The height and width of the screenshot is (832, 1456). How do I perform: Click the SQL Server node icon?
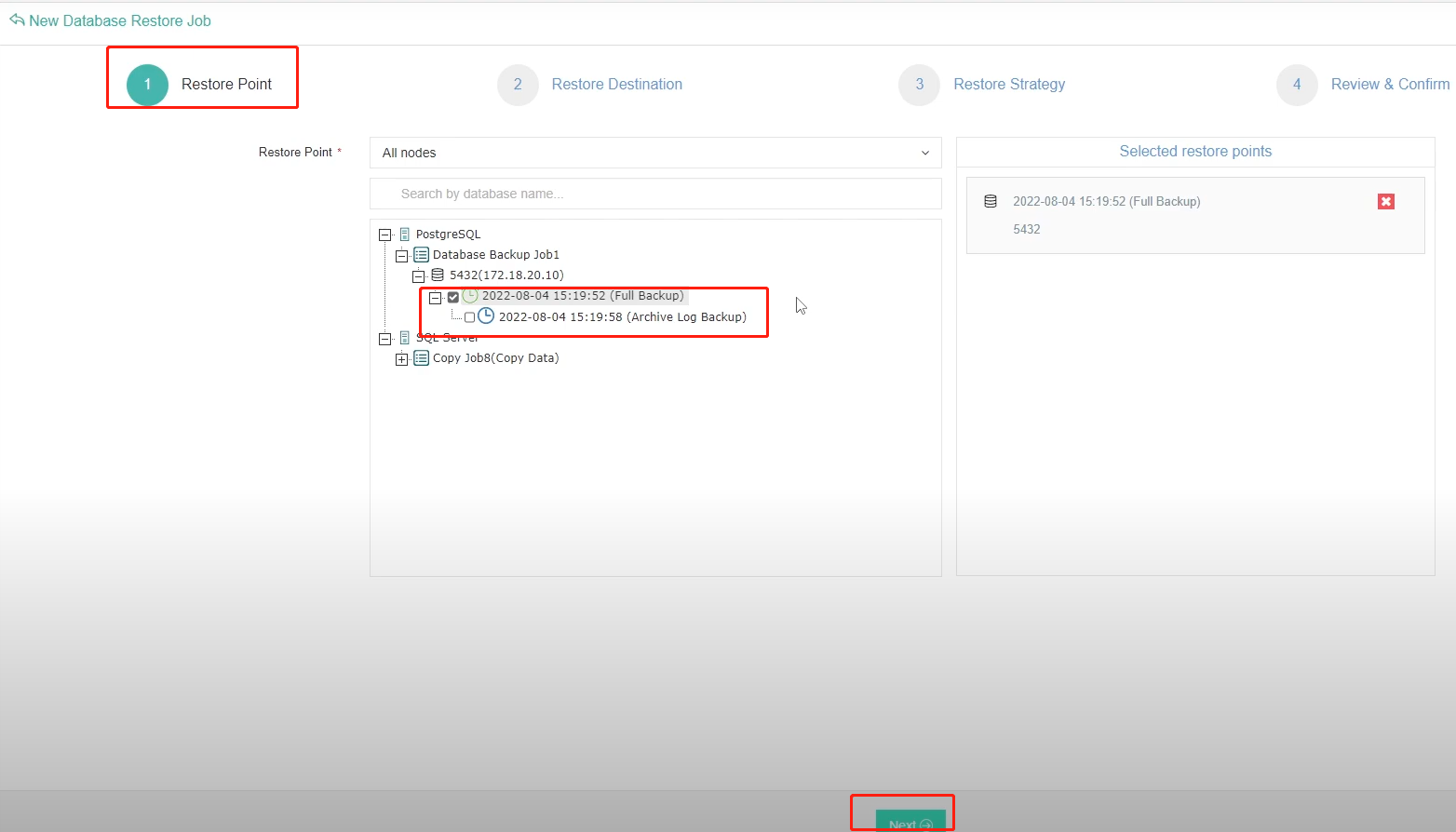coord(404,338)
